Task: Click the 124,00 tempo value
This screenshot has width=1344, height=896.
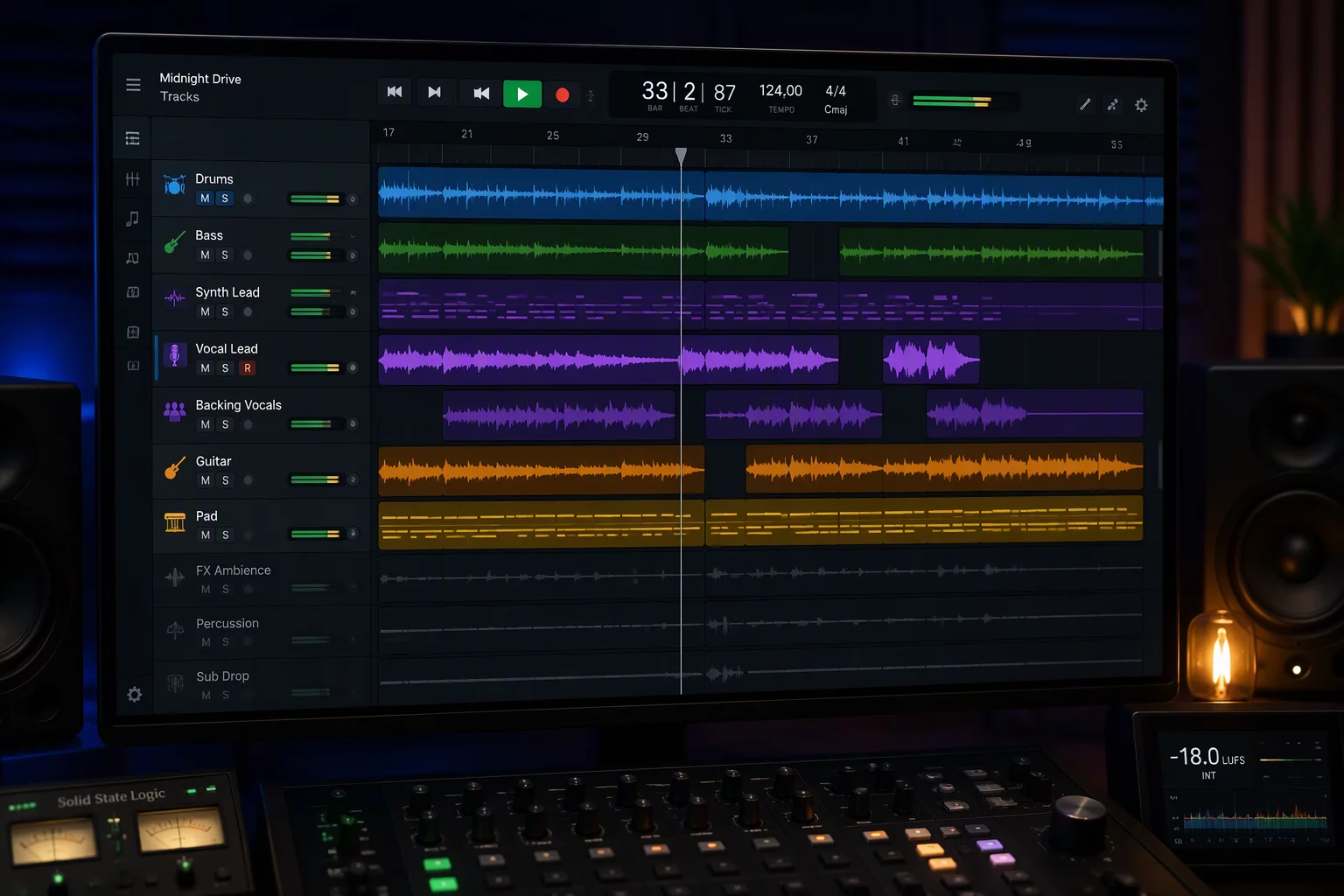Action: (x=780, y=91)
